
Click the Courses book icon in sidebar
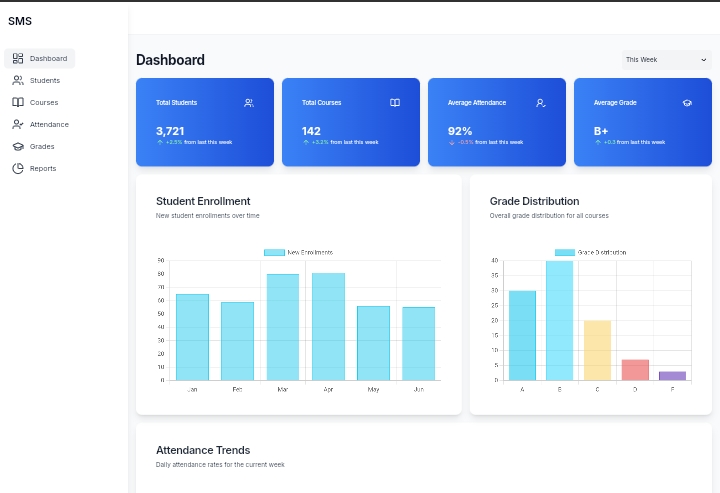pyautogui.click(x=18, y=102)
